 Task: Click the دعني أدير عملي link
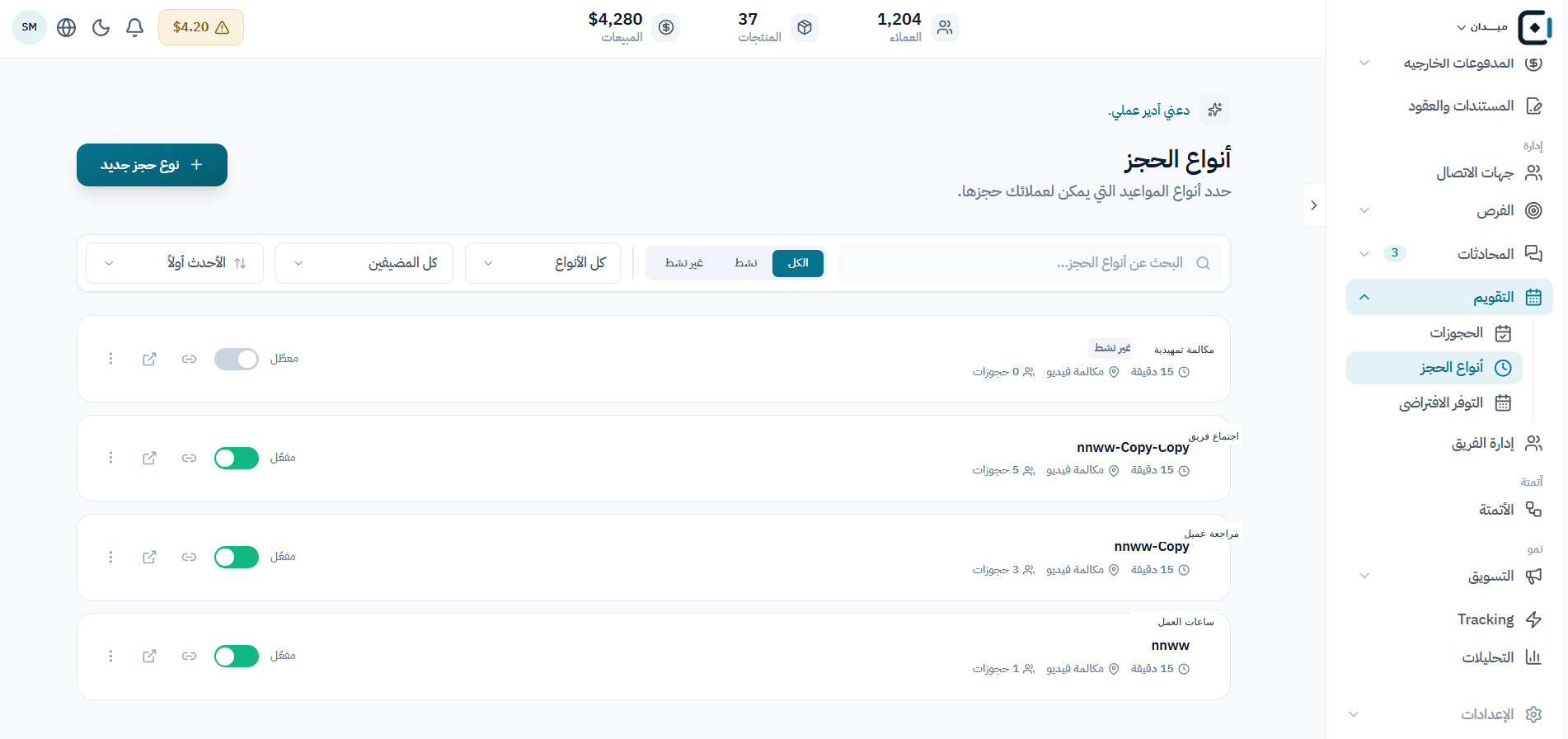point(1149,111)
